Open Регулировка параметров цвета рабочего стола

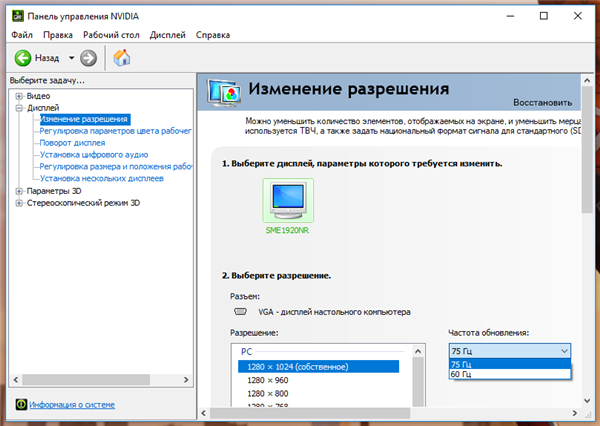pos(115,131)
